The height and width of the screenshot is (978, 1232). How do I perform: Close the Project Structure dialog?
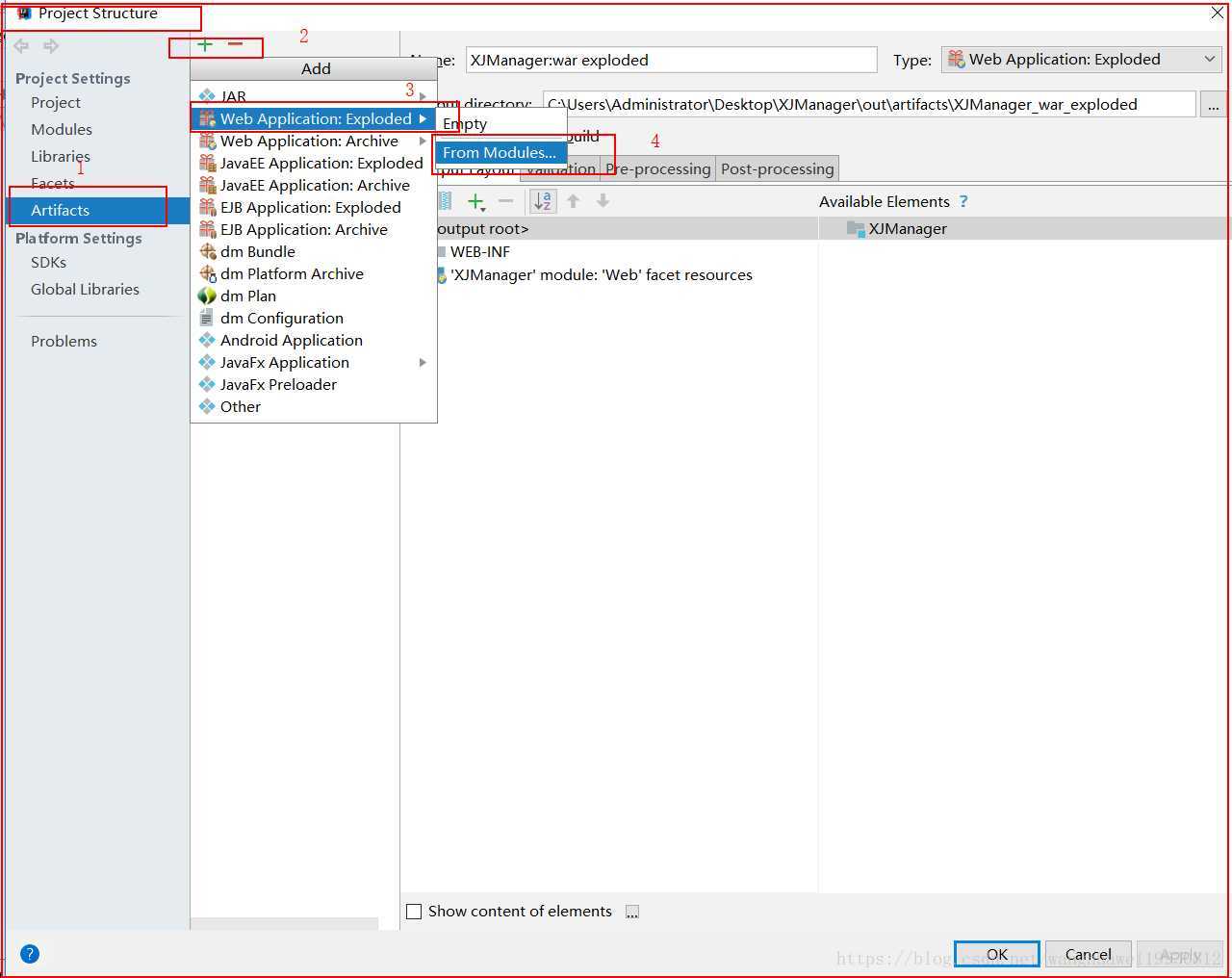coord(1218,13)
